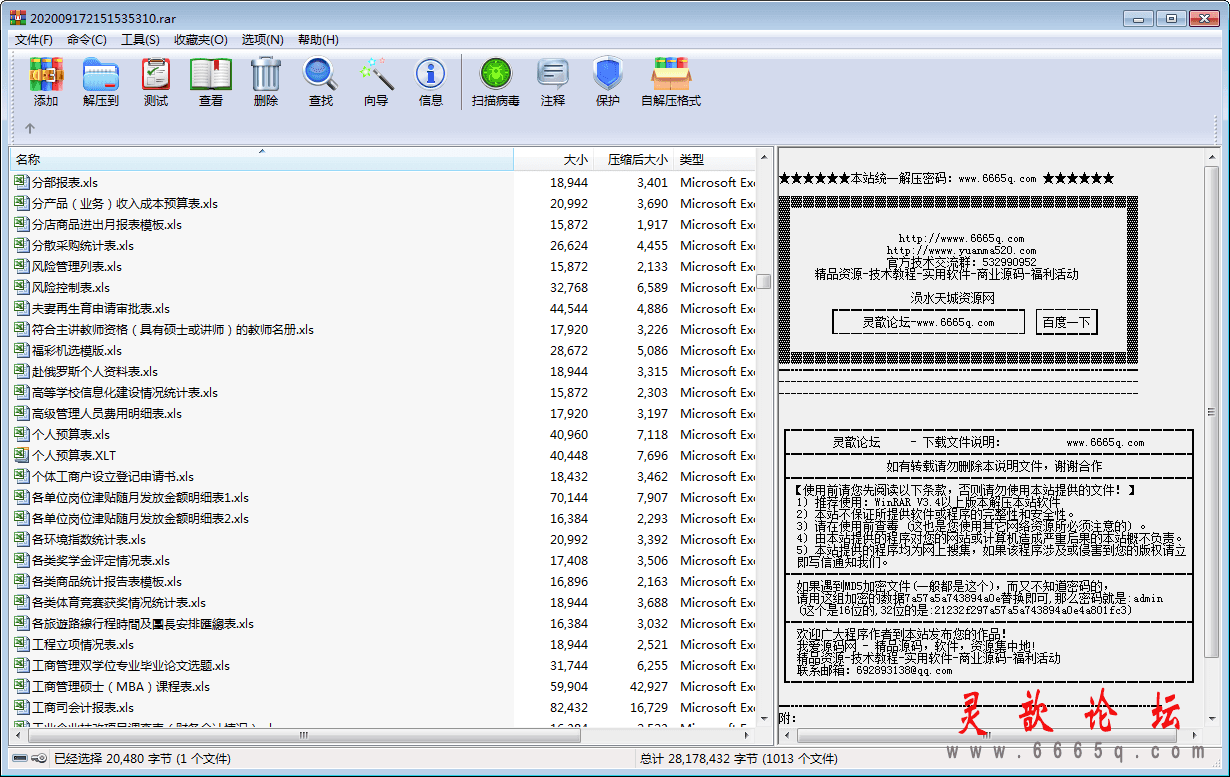Viewport: 1230px width, 777px height.
Task: Select file 各类商品统计报告表模板.xls
Action: point(107,581)
